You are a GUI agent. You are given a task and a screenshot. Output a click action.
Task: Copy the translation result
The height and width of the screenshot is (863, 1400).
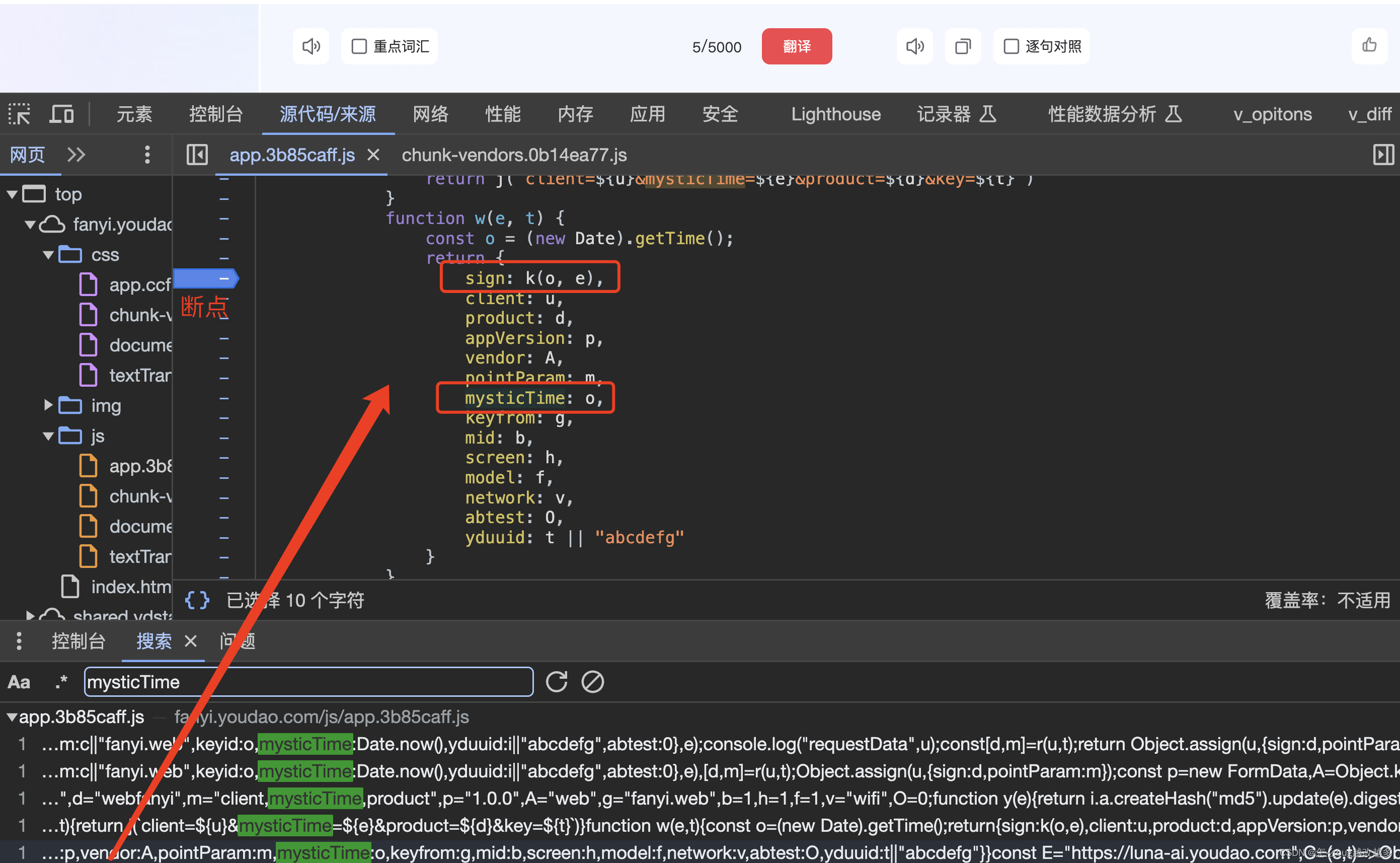(x=962, y=46)
